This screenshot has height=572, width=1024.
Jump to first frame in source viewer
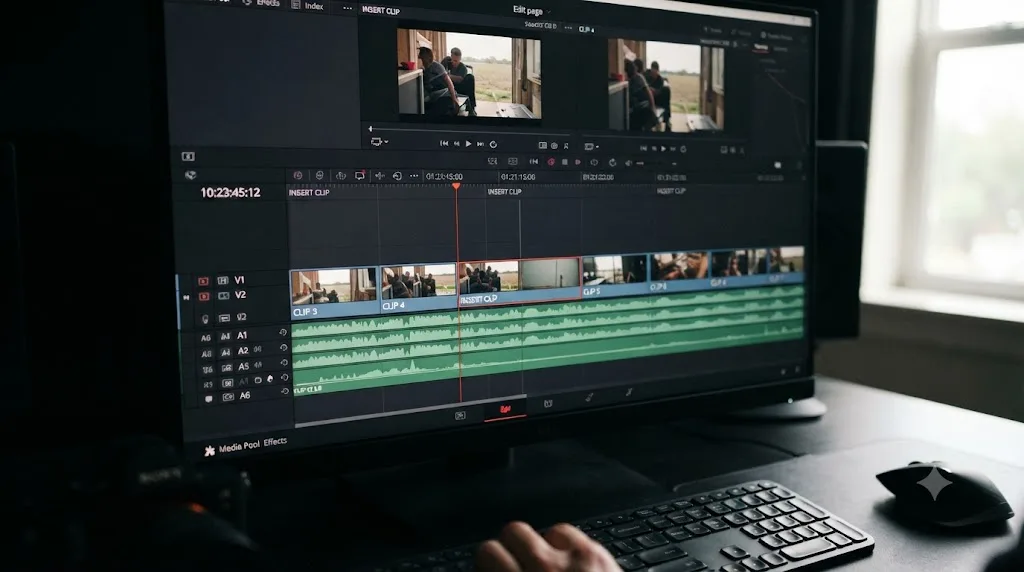pyautogui.click(x=444, y=143)
